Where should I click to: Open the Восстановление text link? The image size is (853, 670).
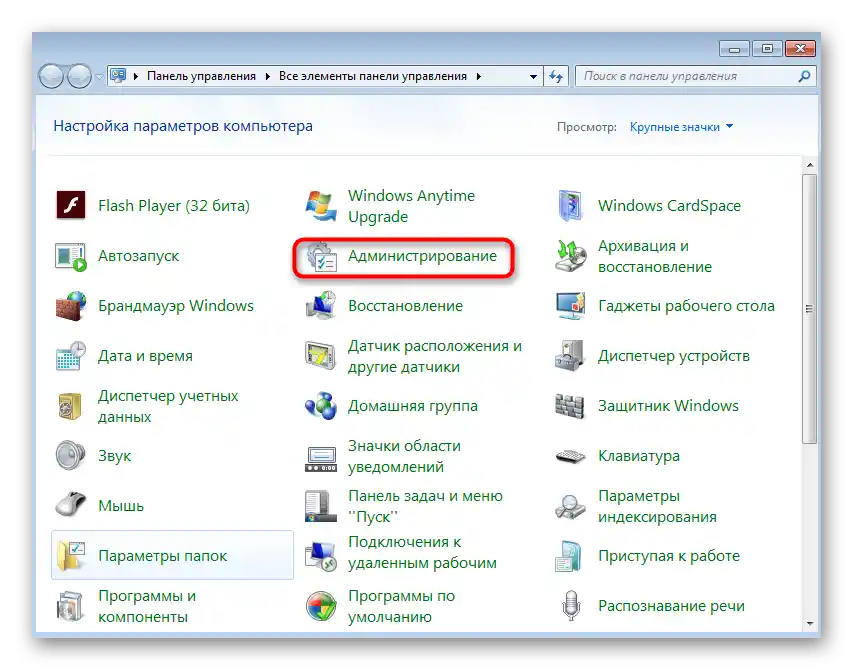click(x=405, y=306)
